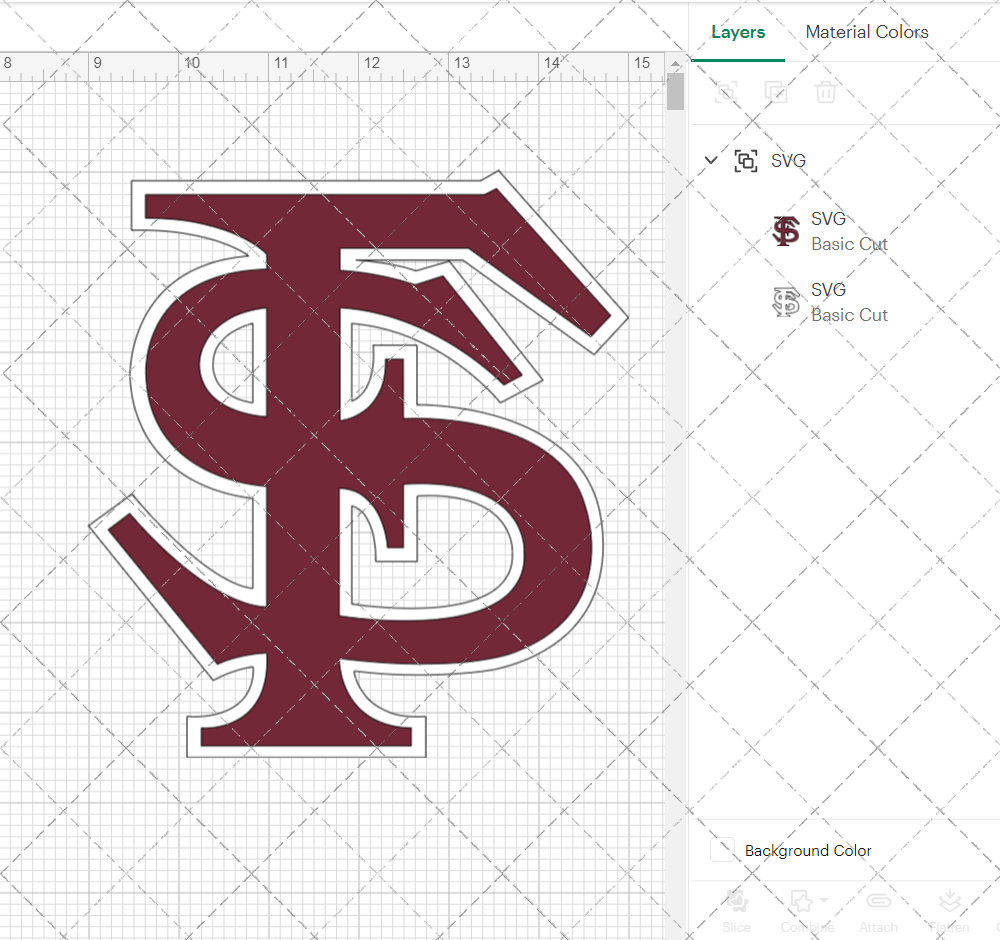
Task: Select the SVG group icon
Action: 746,161
